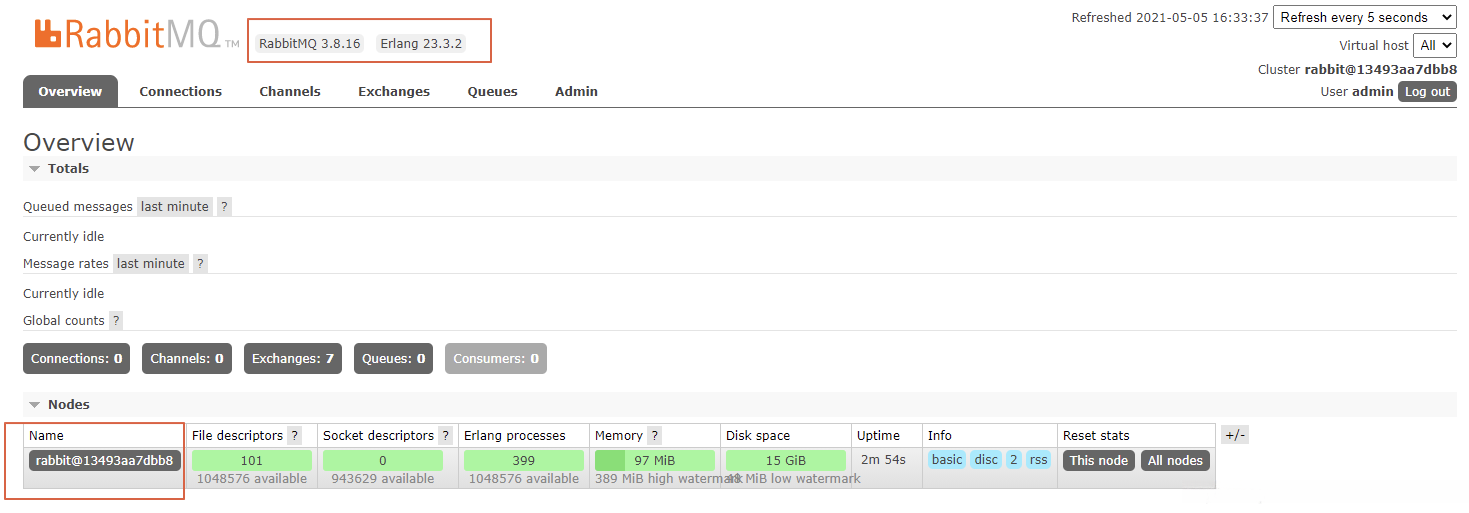Click the 943629 available text
Viewport: 1469px width, 513px height.
point(383,479)
